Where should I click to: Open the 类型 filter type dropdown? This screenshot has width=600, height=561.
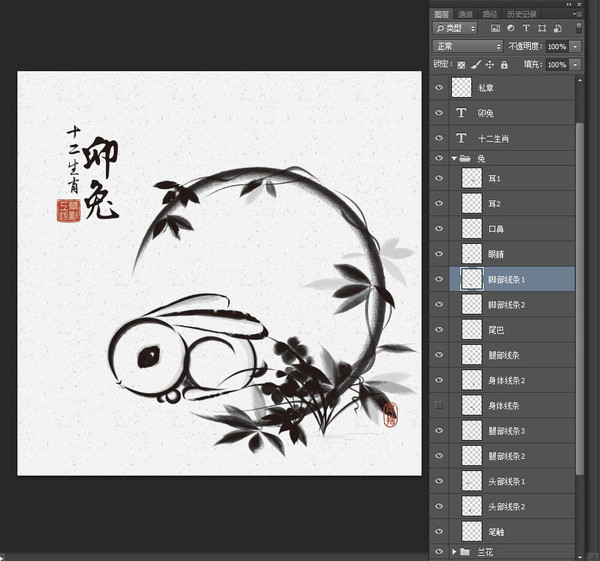pos(455,28)
